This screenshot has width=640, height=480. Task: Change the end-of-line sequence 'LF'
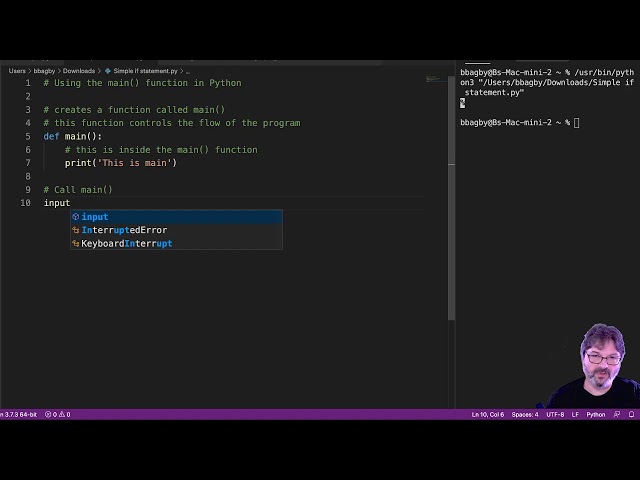pyautogui.click(x=575, y=414)
